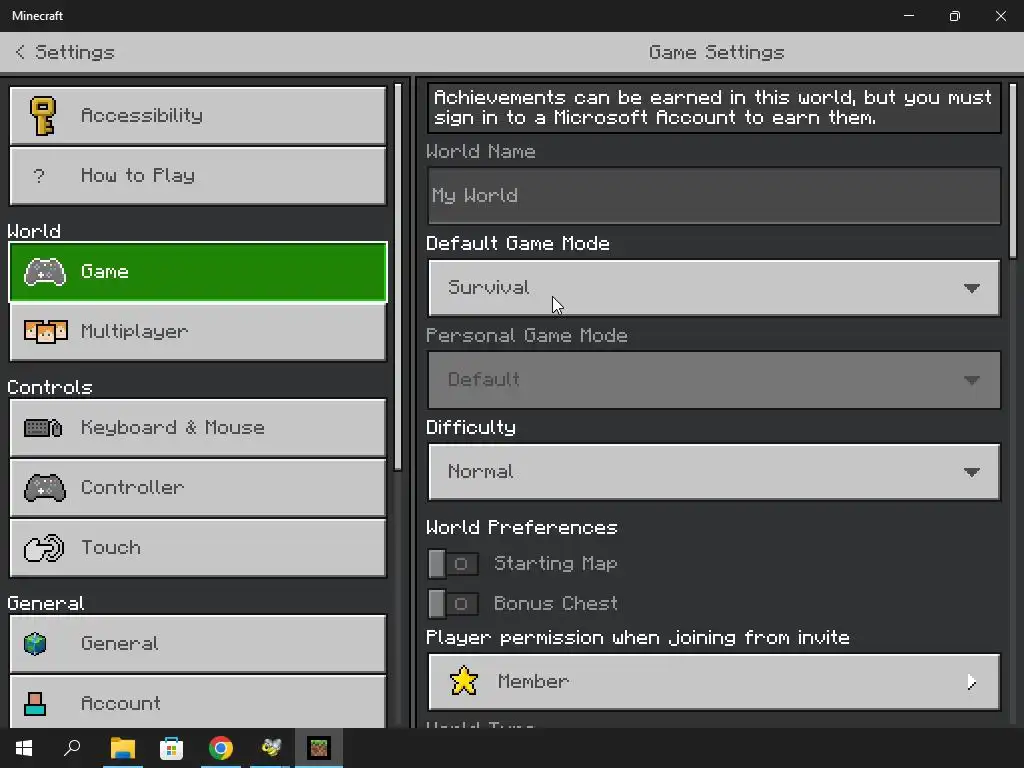Viewport: 1024px width, 768px height.
Task: Toggle the Bonus Chest switch
Action: (x=453, y=604)
